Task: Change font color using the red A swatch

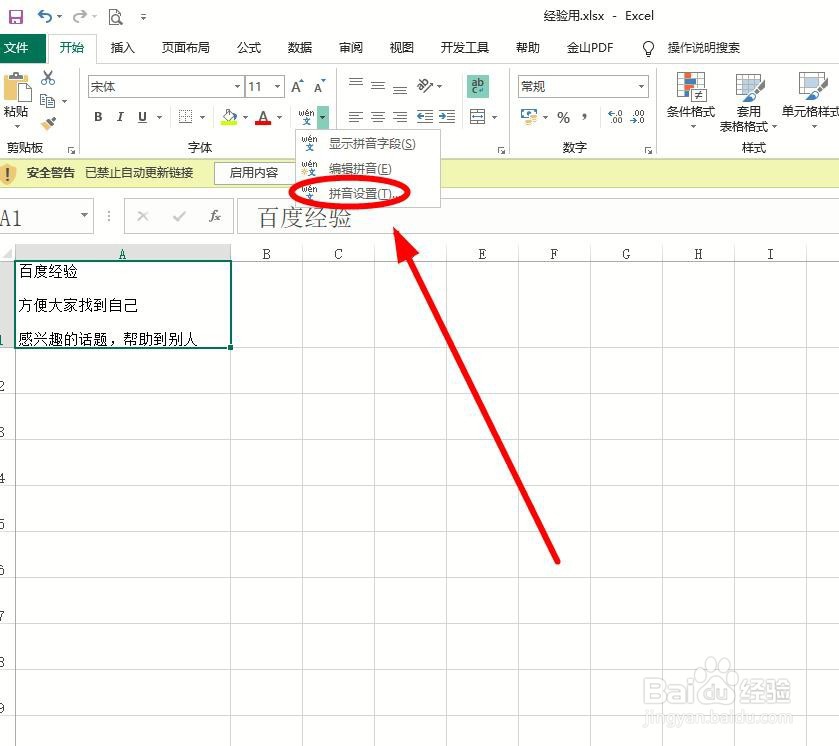Action: click(x=263, y=117)
